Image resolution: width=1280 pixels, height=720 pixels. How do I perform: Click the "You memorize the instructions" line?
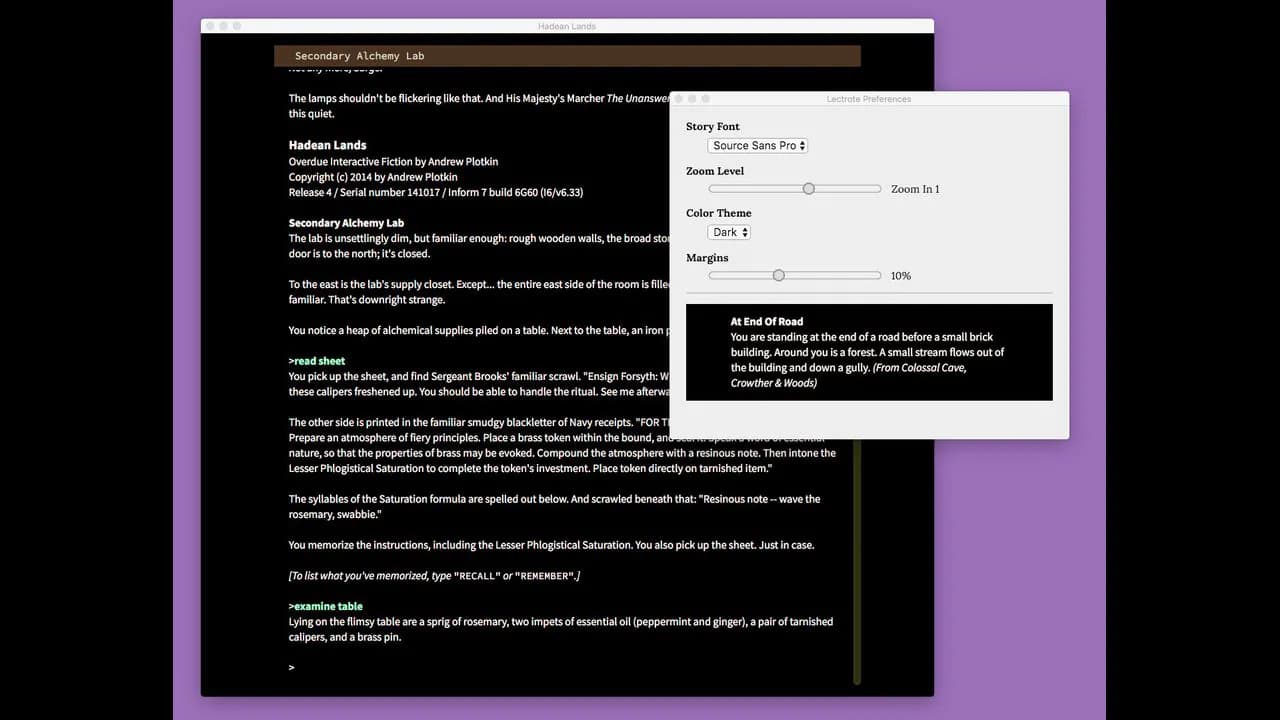[551, 545]
